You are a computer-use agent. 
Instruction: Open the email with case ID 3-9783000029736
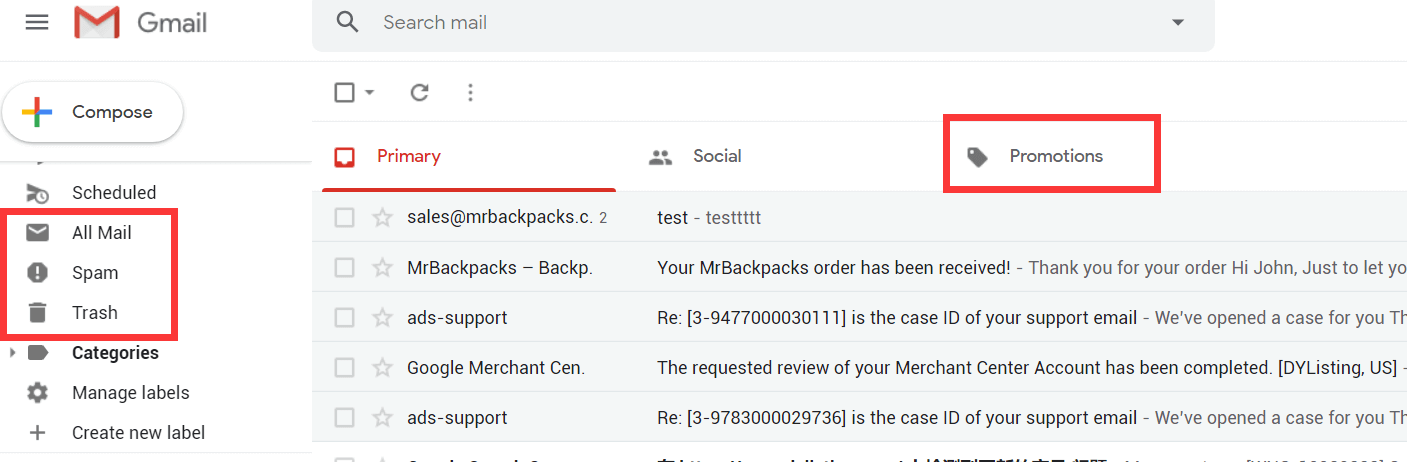[897, 417]
